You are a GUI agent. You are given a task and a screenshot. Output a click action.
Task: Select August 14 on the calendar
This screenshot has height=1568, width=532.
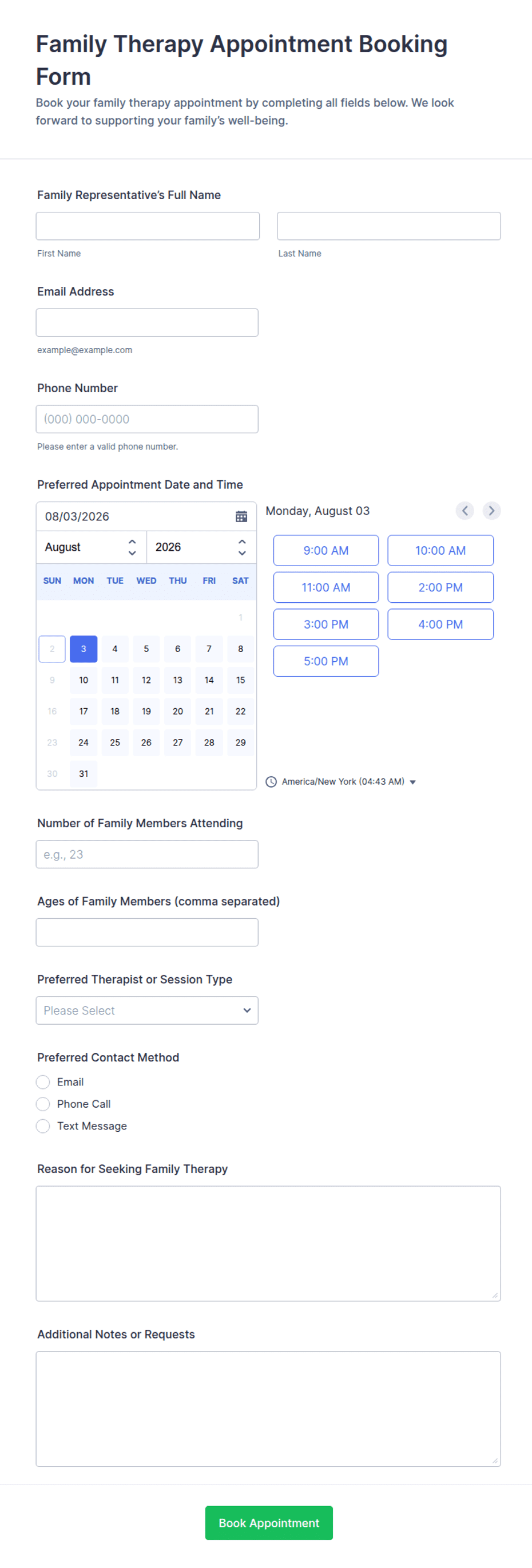pos(209,680)
